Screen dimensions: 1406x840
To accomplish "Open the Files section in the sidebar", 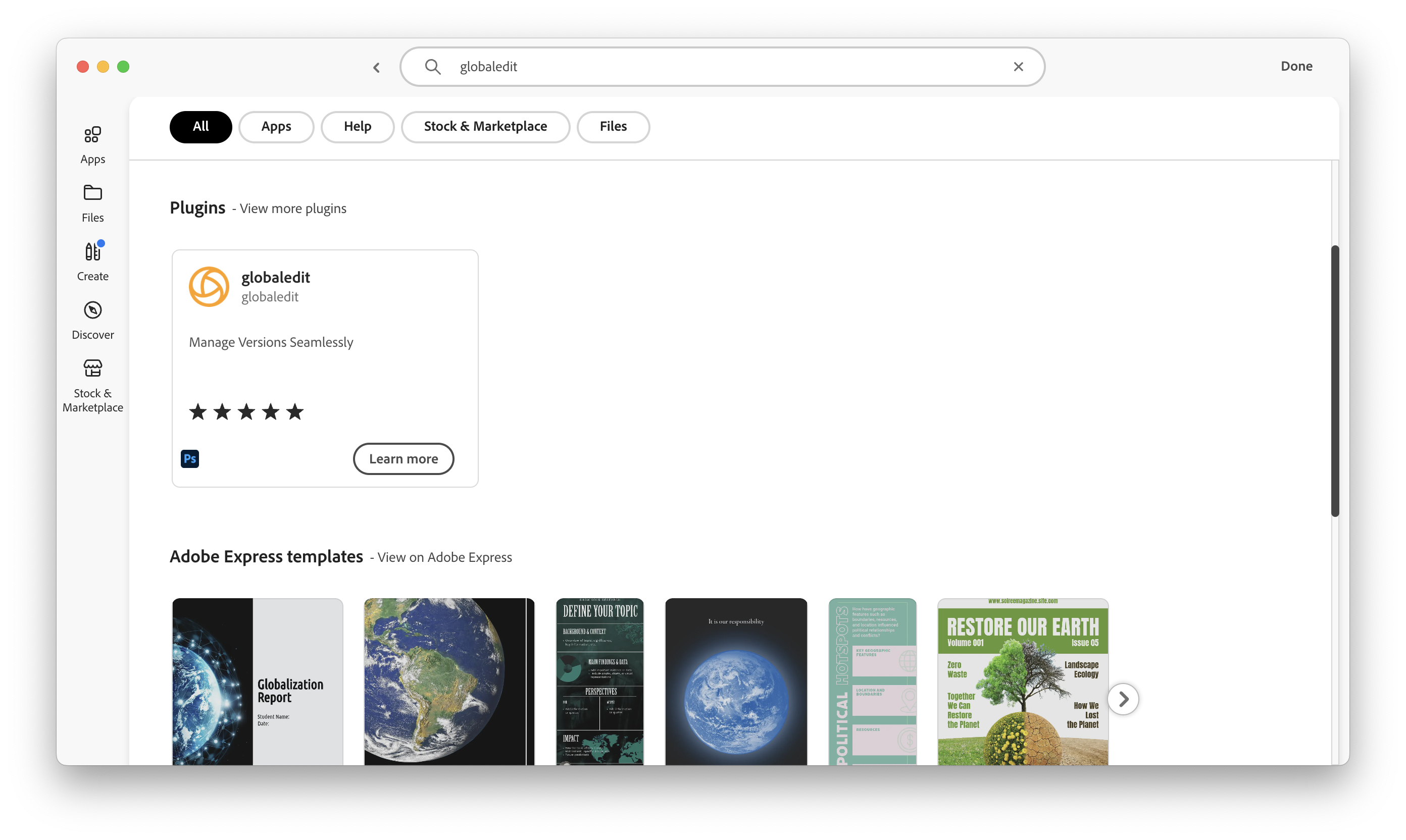I will point(93,204).
